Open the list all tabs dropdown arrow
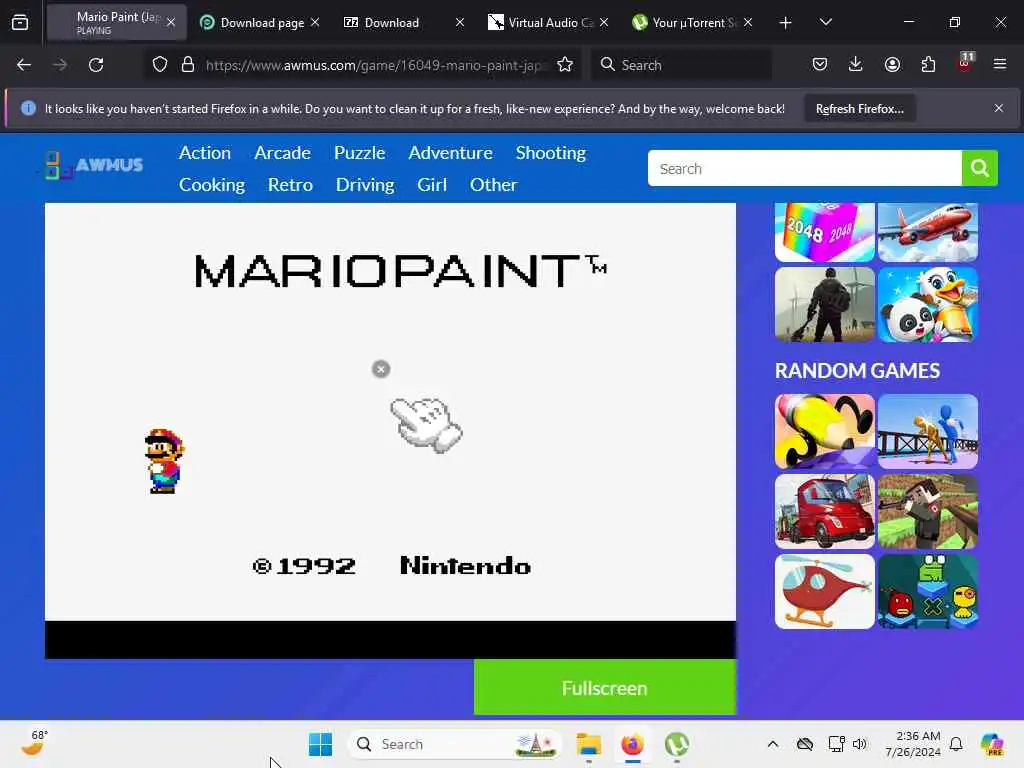 [825, 22]
